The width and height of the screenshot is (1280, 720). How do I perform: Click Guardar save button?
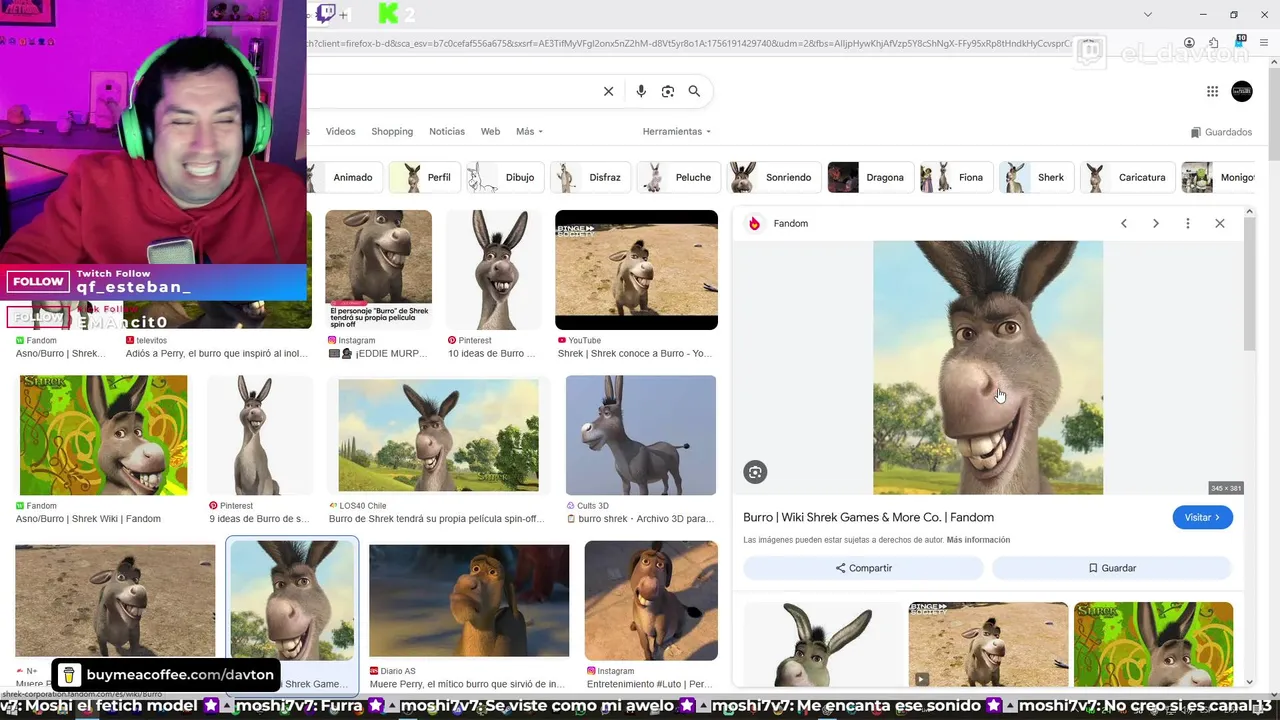pos(1111,568)
